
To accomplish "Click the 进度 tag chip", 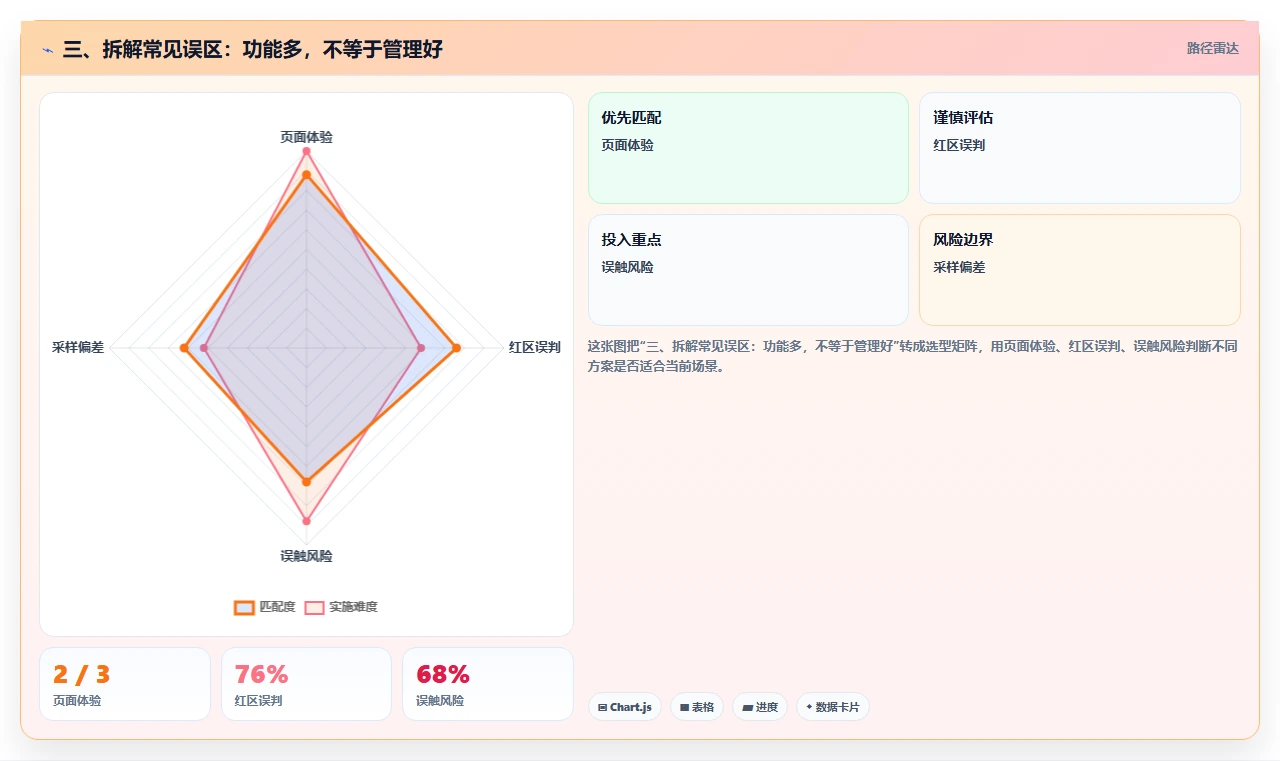I will click(x=760, y=707).
